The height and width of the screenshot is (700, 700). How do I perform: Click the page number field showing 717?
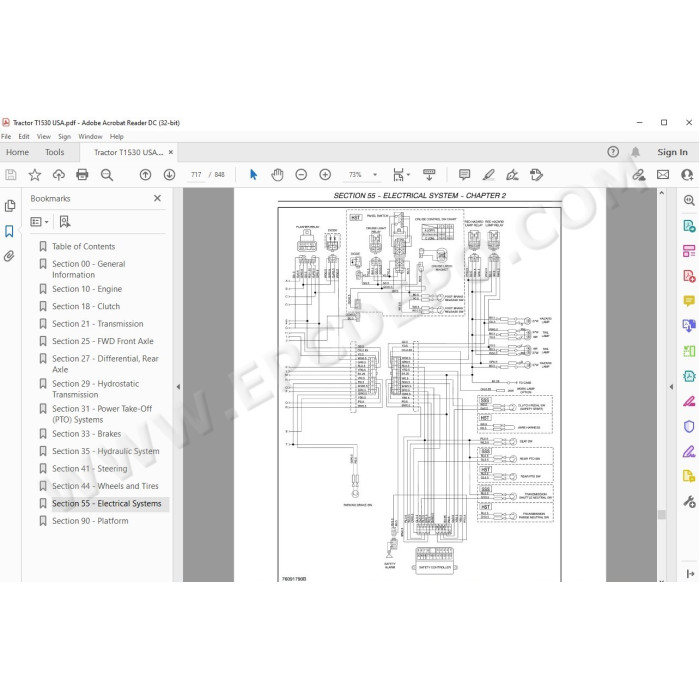(196, 175)
